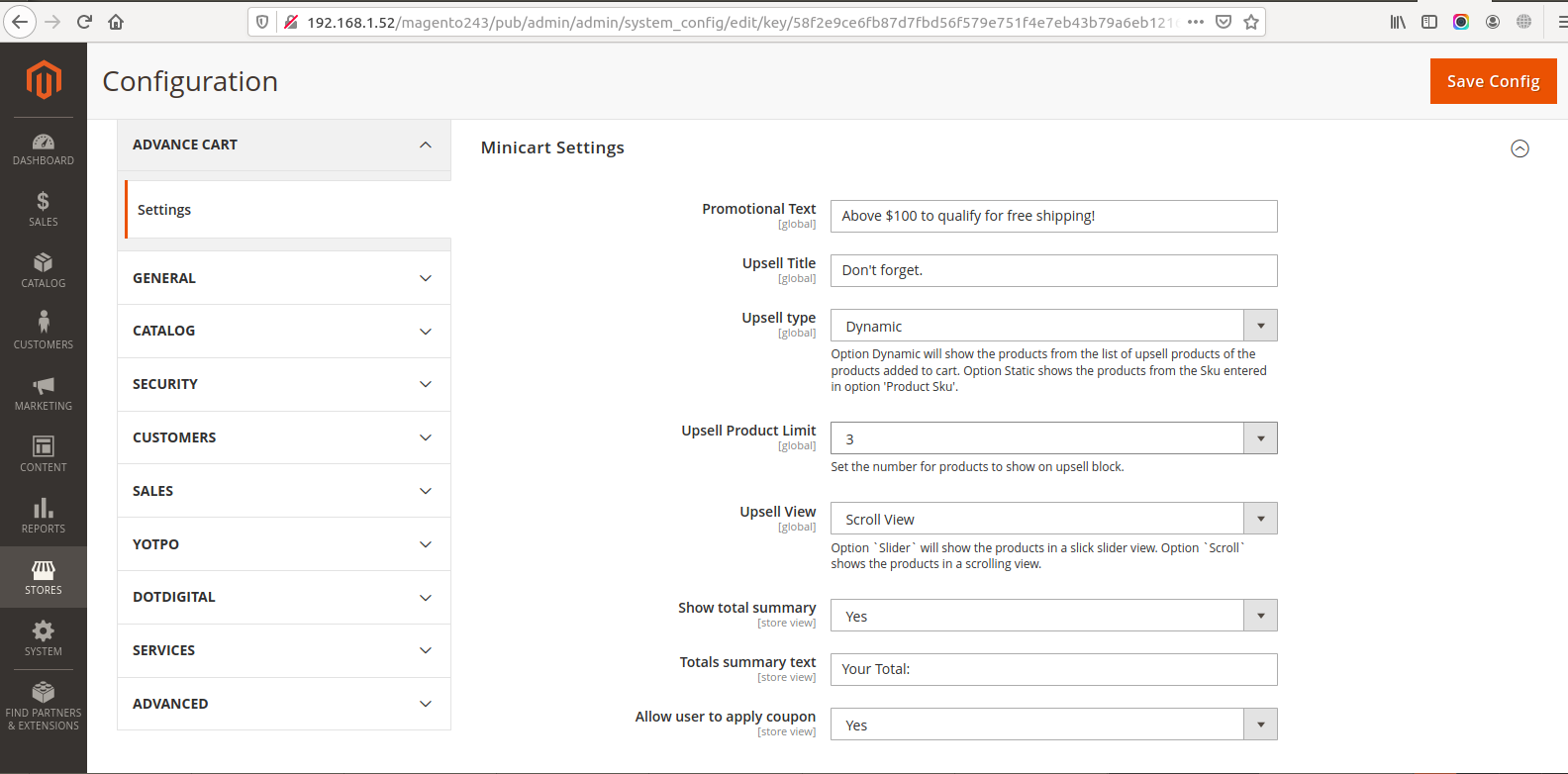Click the Totals summary text field
1568x774 pixels.
coord(1053,669)
